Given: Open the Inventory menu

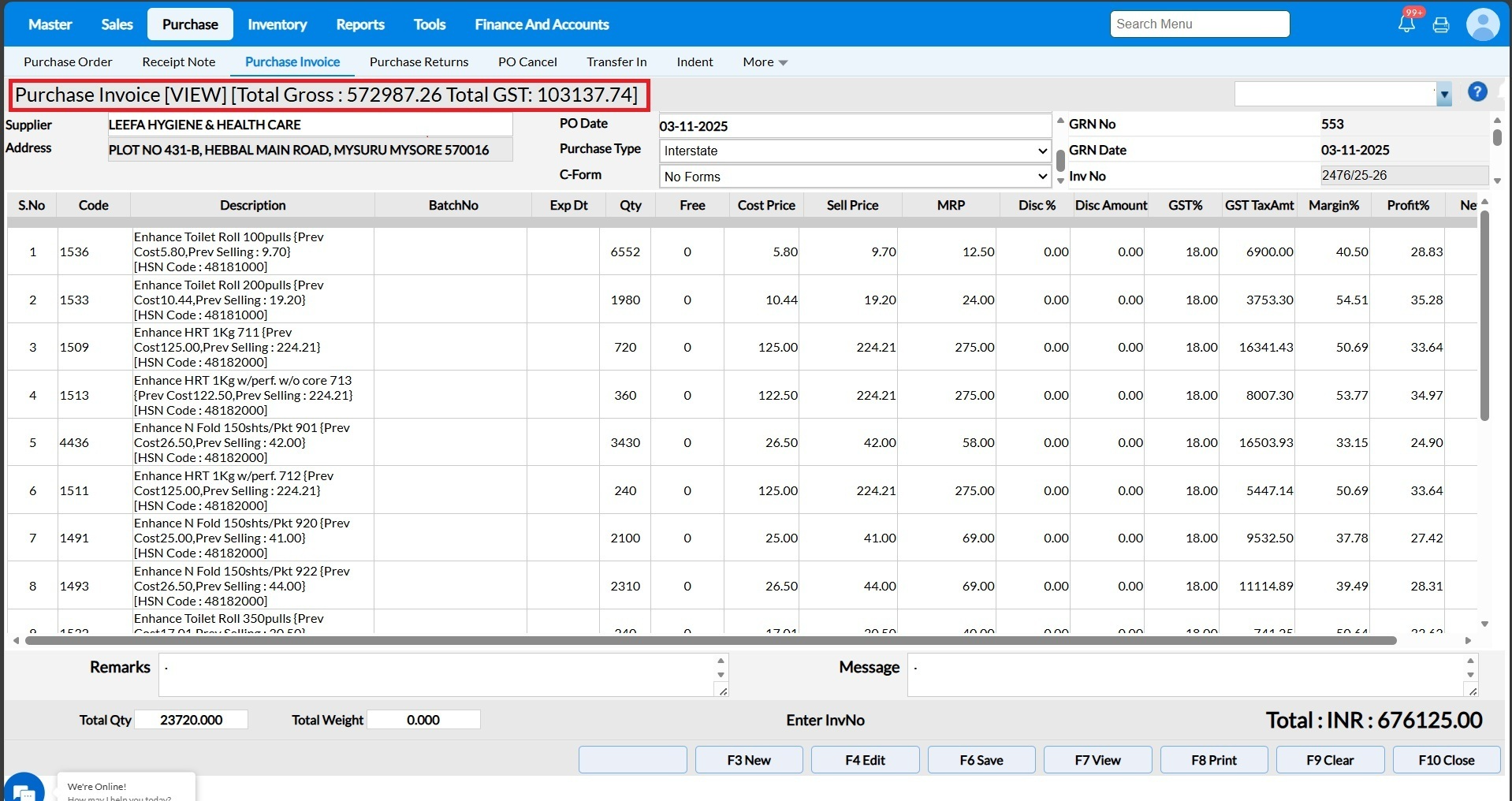Looking at the screenshot, I should pyautogui.click(x=277, y=24).
